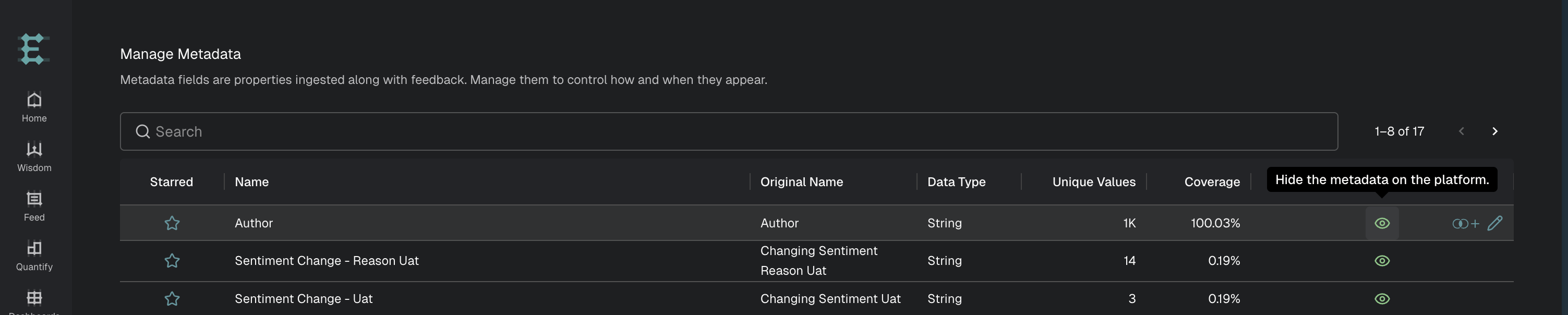This screenshot has height=315, width=1568.
Task: Go to next page of metadata
Action: [1495, 131]
